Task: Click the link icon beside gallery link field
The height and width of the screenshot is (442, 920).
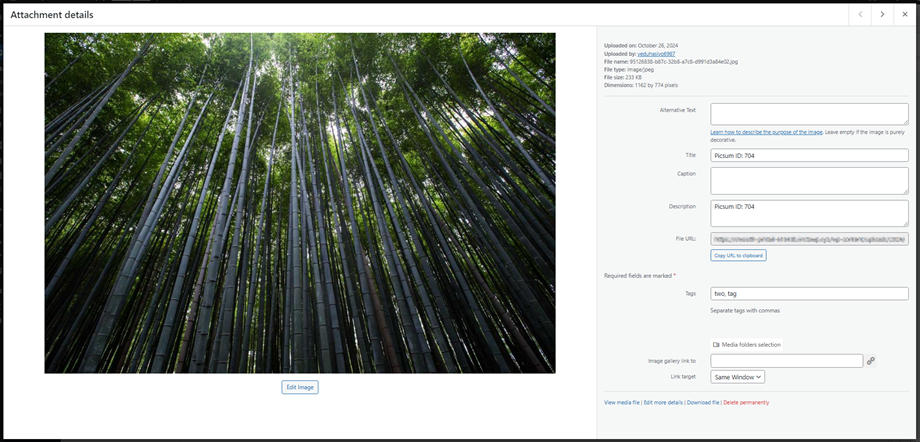Action: tap(871, 361)
